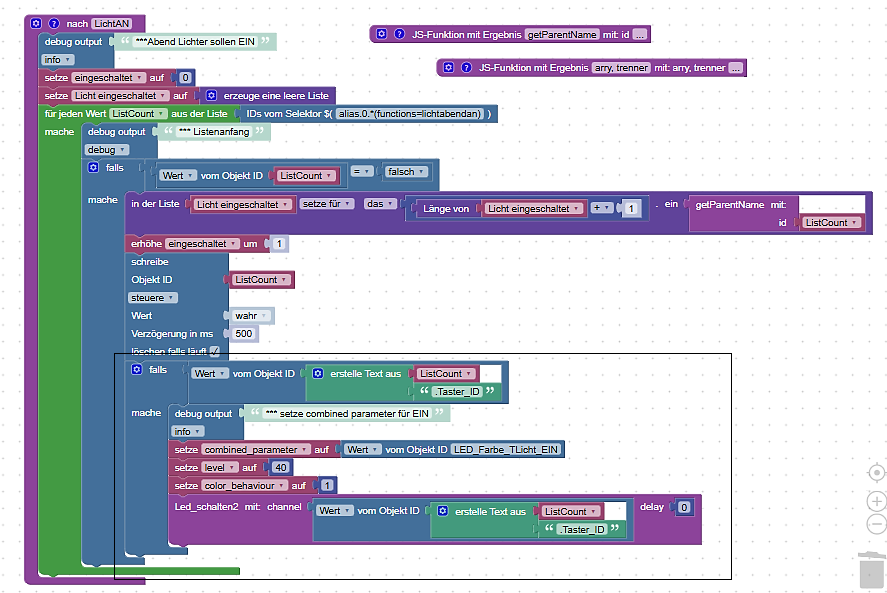Select the 'Led_schalten2 mit: channel' label
This screenshot has height=593, width=887.
[238, 507]
